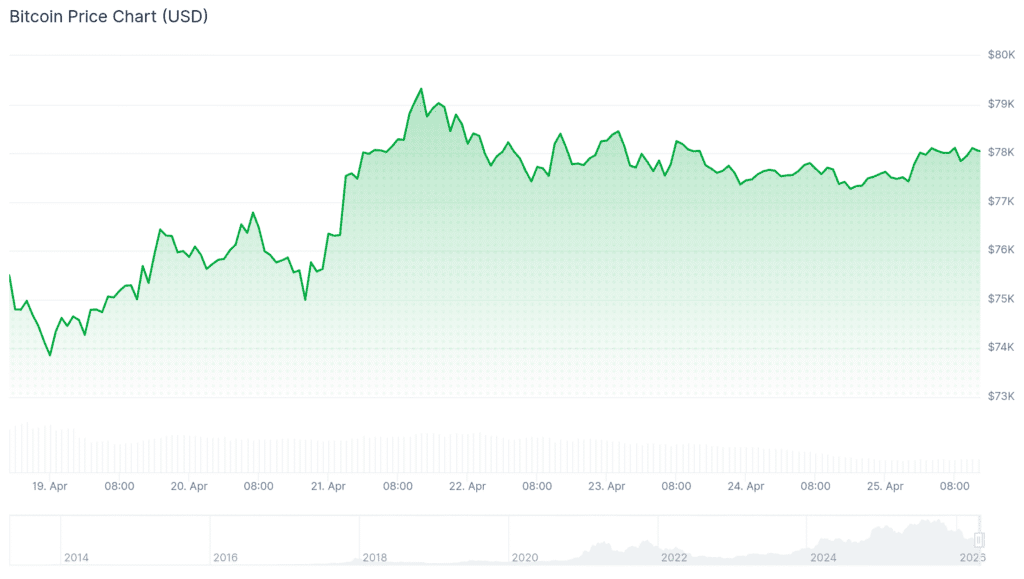Click the $77K price axis label
Viewport: 1024px width, 579px height.
coord(1001,201)
